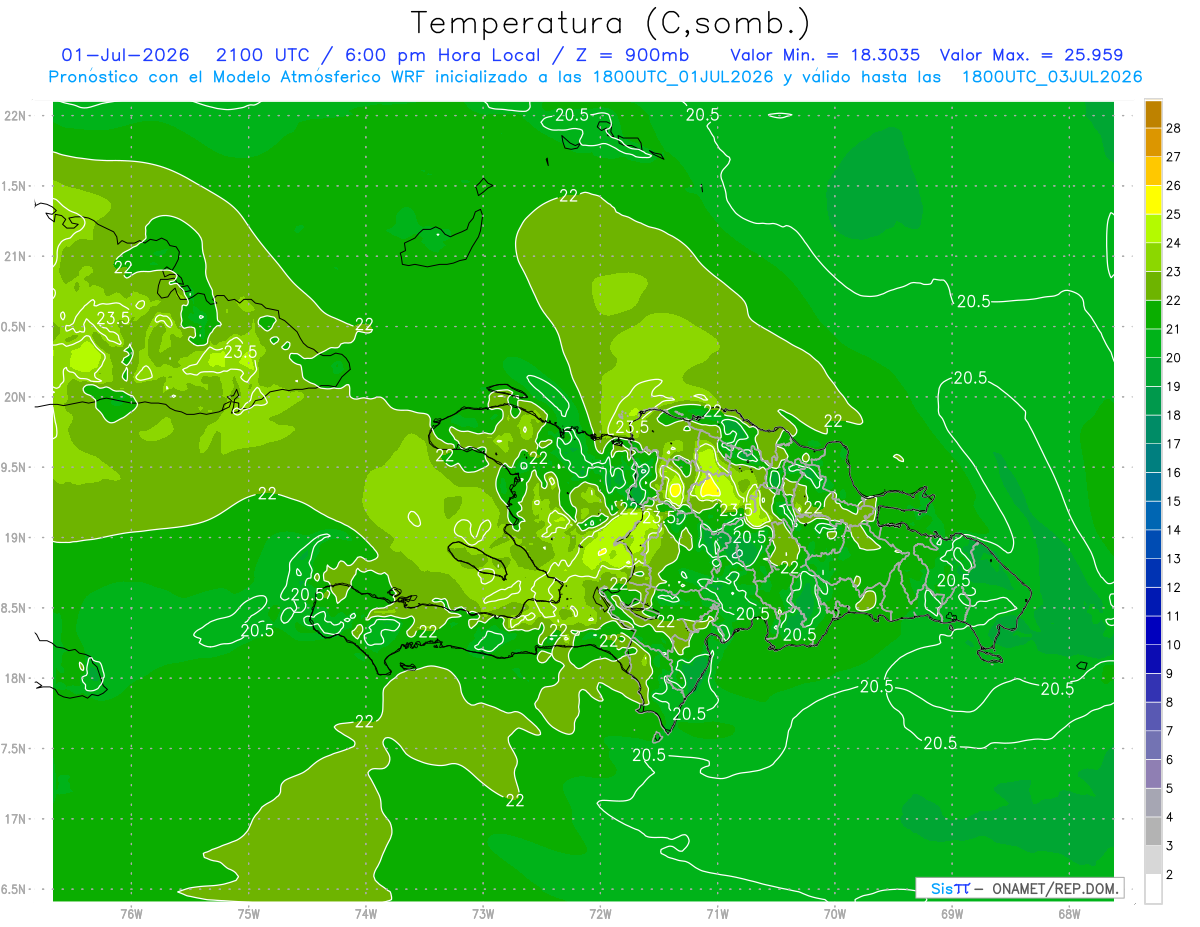Click the 20N latitude axis label

16,397
